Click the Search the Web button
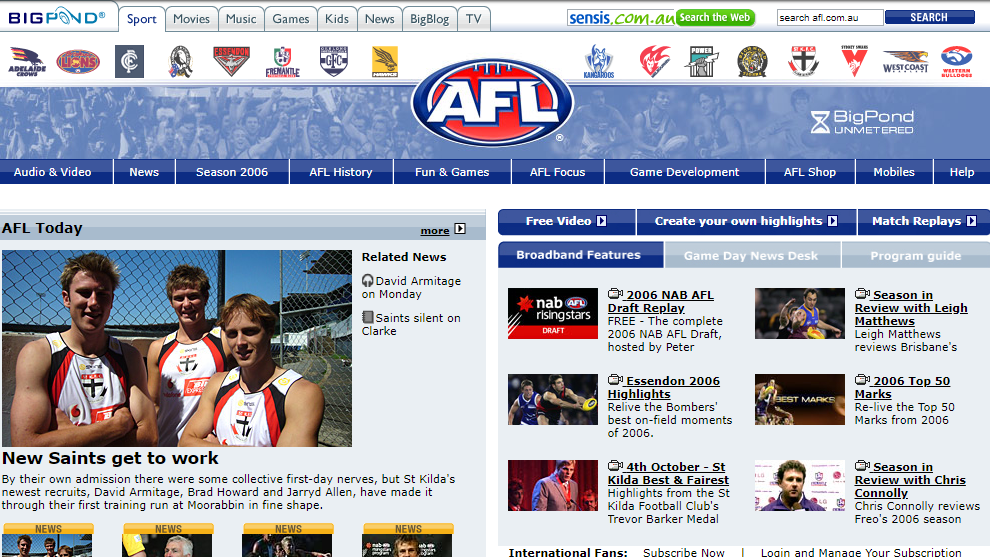Viewport: 990px width, 557px height. point(715,18)
